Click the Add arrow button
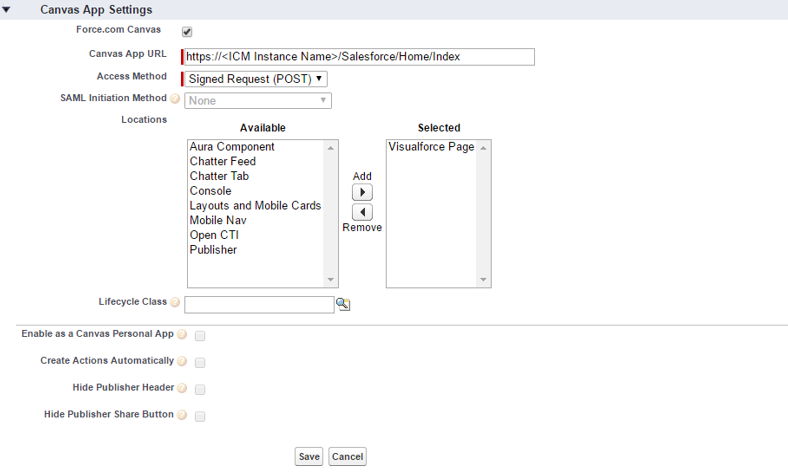The image size is (788, 475). [362, 192]
